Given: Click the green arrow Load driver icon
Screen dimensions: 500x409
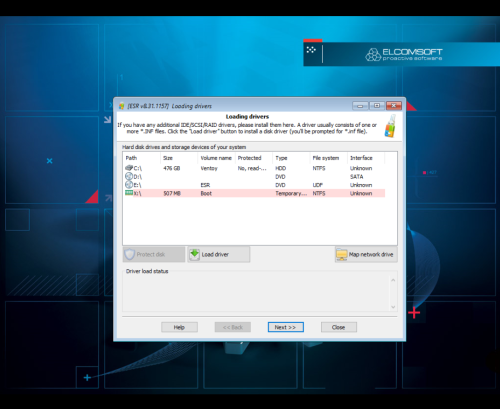Looking at the screenshot, I should click(x=194, y=254).
